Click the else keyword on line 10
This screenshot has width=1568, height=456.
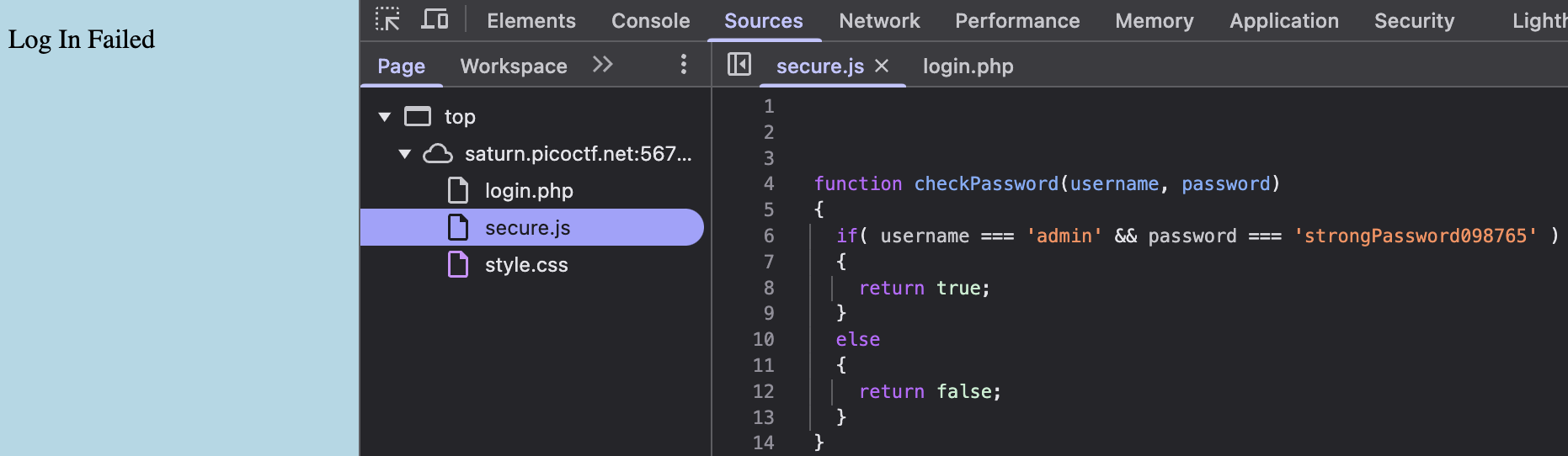click(858, 340)
